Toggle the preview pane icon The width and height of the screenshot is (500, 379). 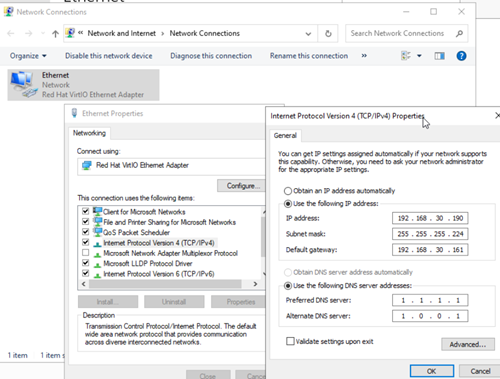point(439,56)
